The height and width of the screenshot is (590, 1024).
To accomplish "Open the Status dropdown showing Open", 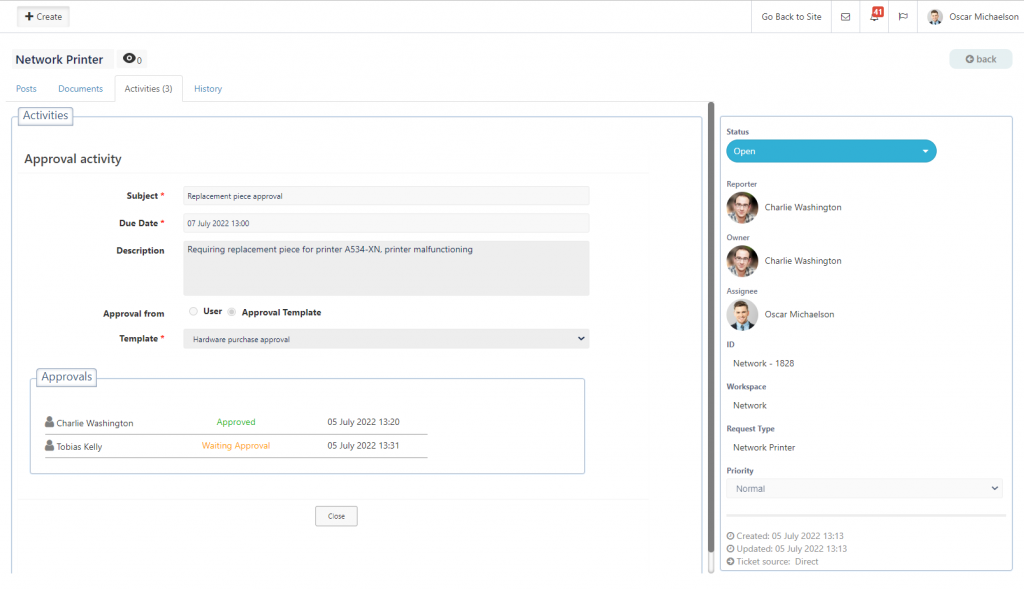I will 831,151.
